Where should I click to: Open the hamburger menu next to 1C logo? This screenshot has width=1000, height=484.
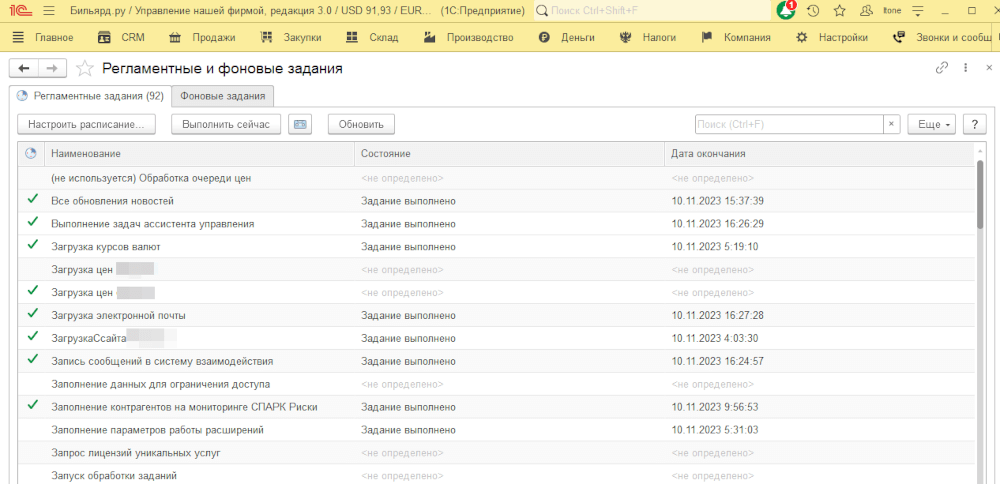tap(48, 10)
